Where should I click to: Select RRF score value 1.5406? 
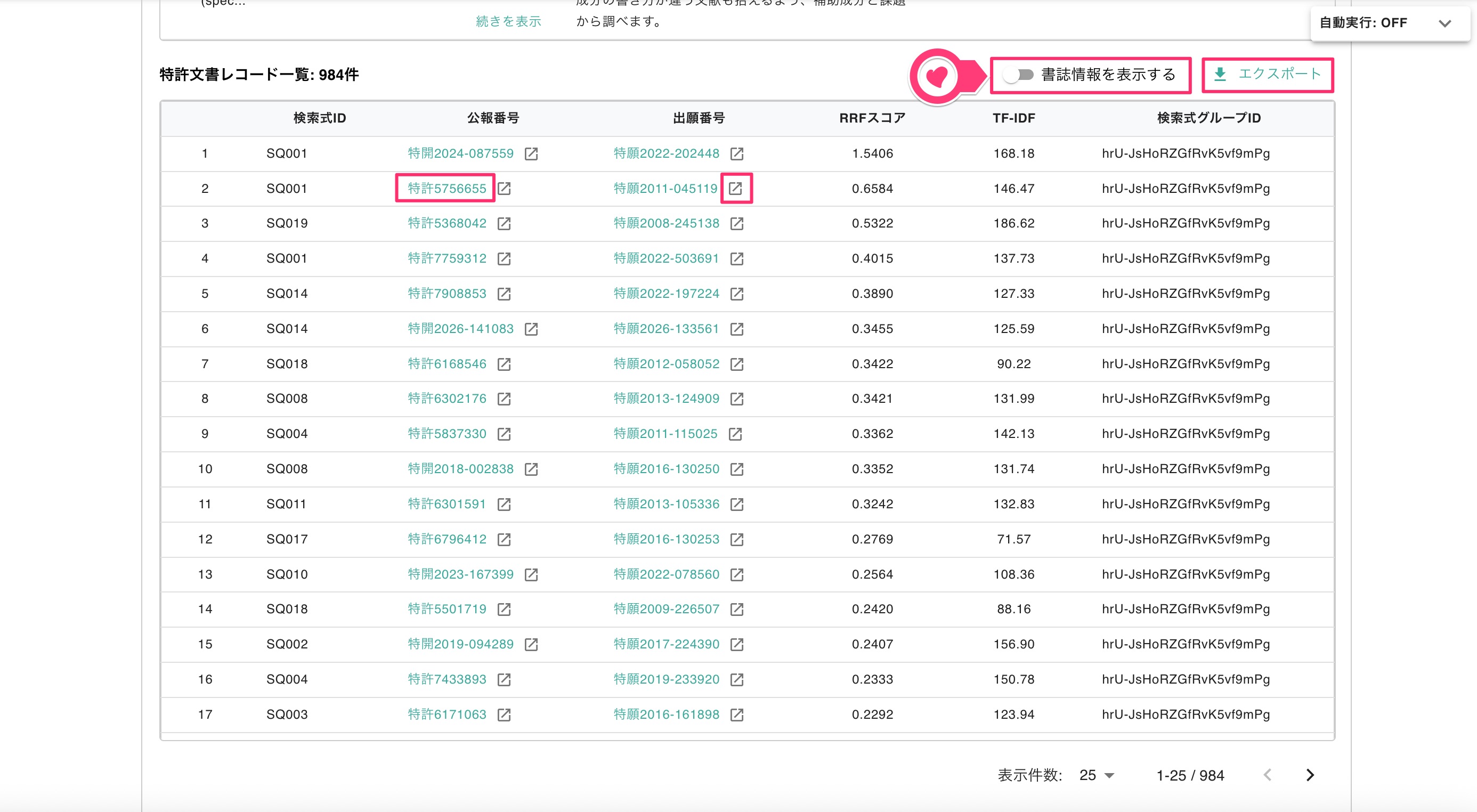pos(872,153)
